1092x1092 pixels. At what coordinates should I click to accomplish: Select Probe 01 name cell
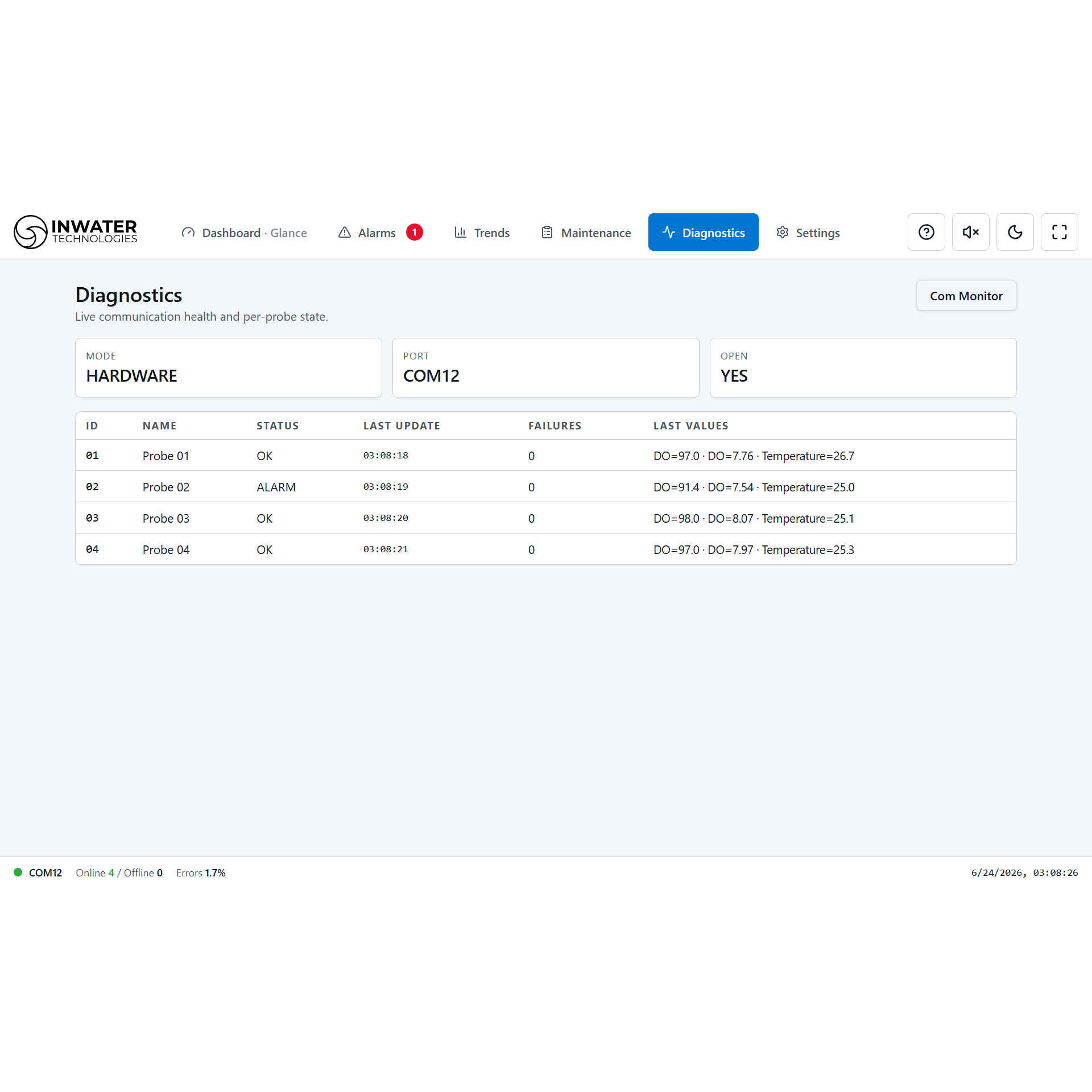click(x=166, y=456)
